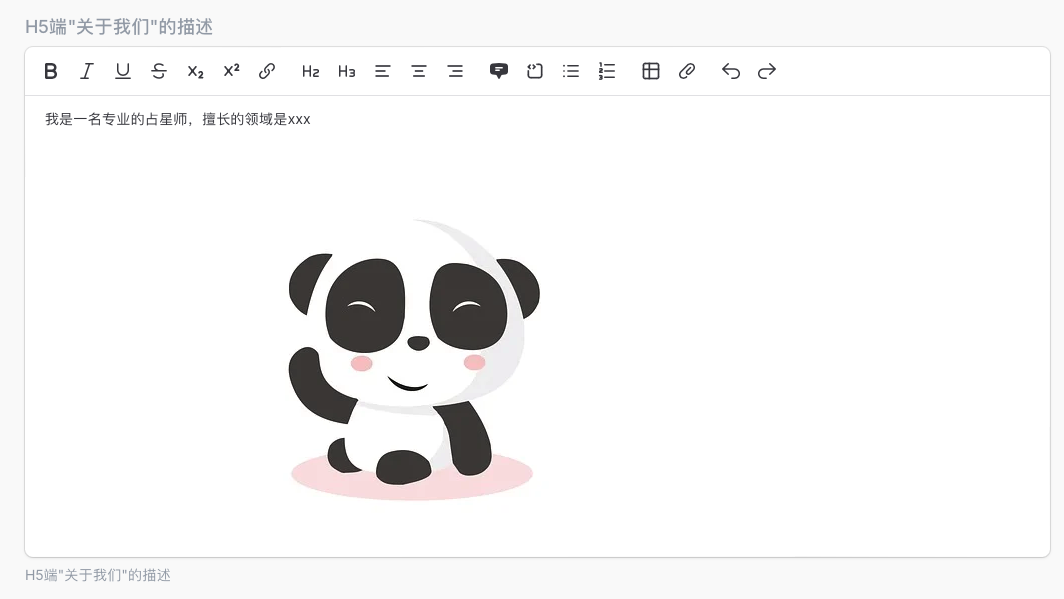Insert a table
The image size is (1064, 599).
coord(651,71)
